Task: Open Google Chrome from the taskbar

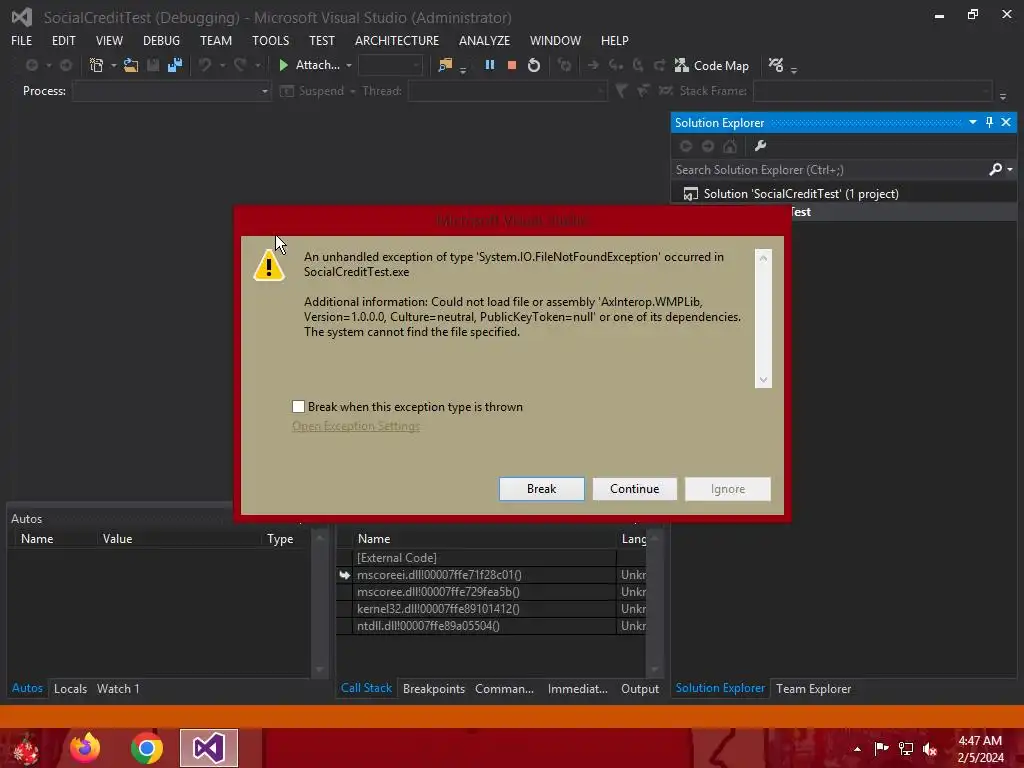Action: pos(147,748)
